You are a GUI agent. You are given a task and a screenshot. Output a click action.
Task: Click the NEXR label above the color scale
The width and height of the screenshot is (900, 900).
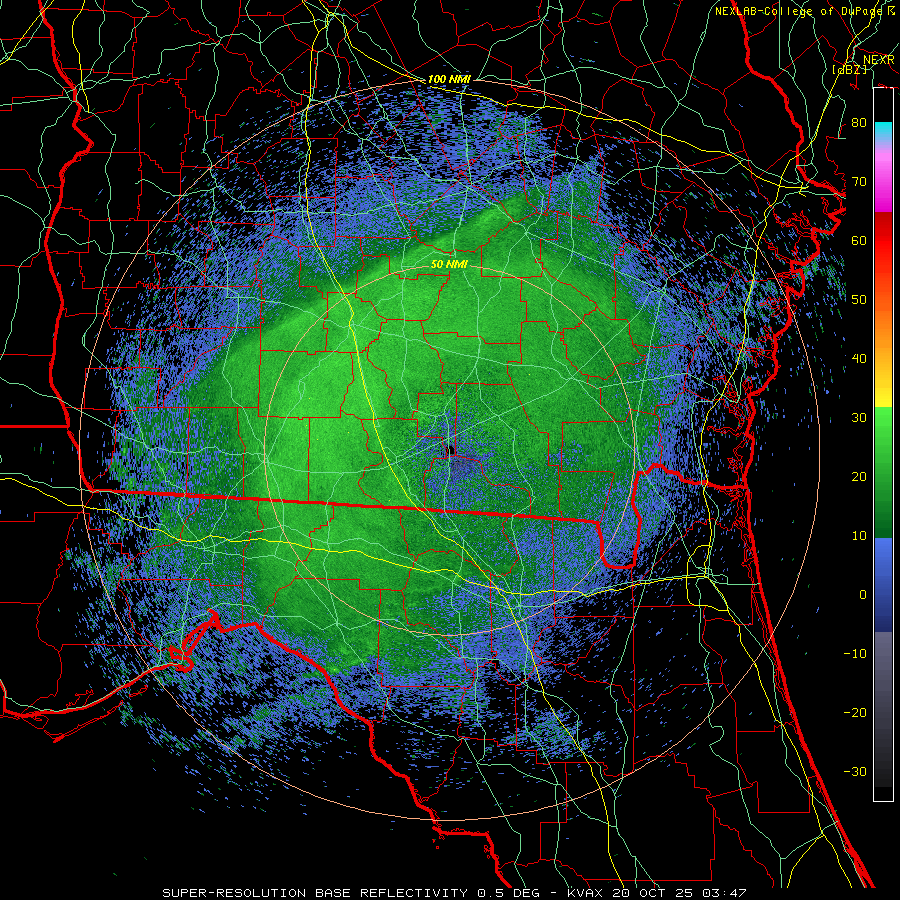coord(879,60)
